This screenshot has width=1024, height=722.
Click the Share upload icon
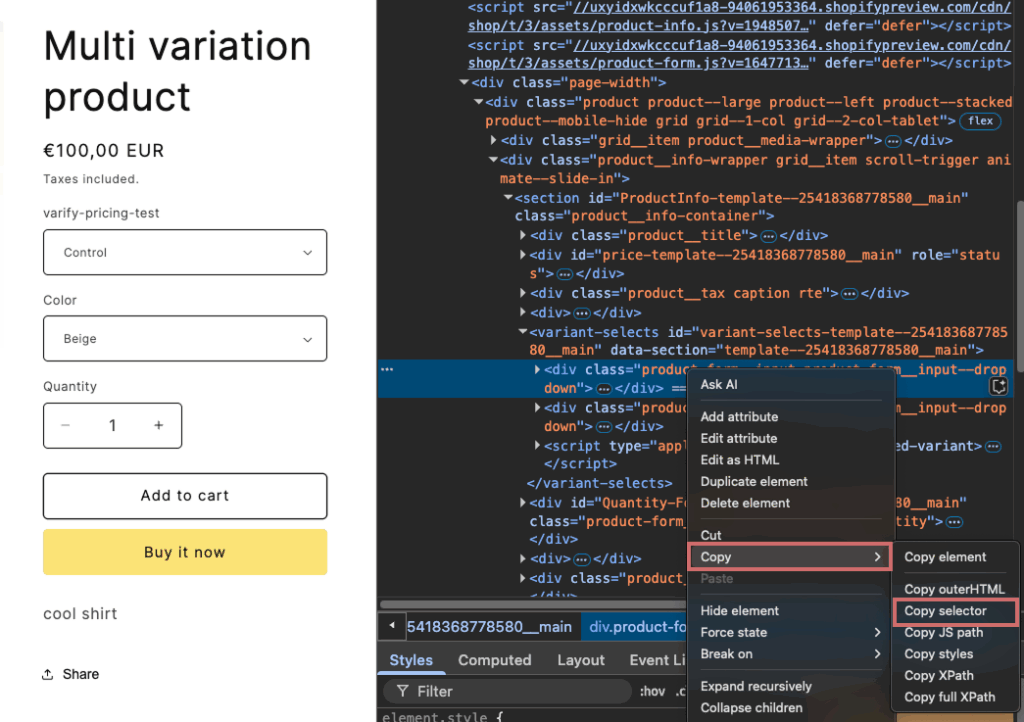[48, 674]
